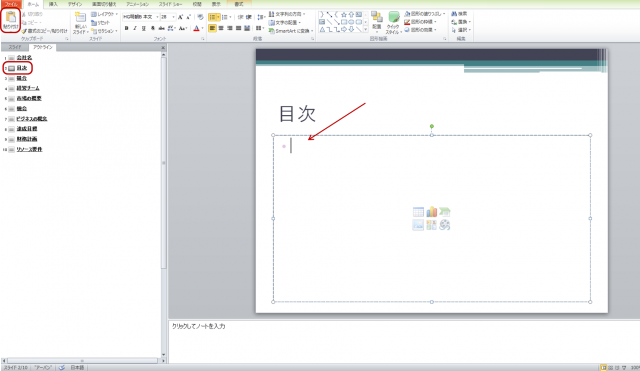The width and height of the screenshot is (640, 371).
Task: Click the New Slide (新しいスライド) icon
Action: [80, 18]
